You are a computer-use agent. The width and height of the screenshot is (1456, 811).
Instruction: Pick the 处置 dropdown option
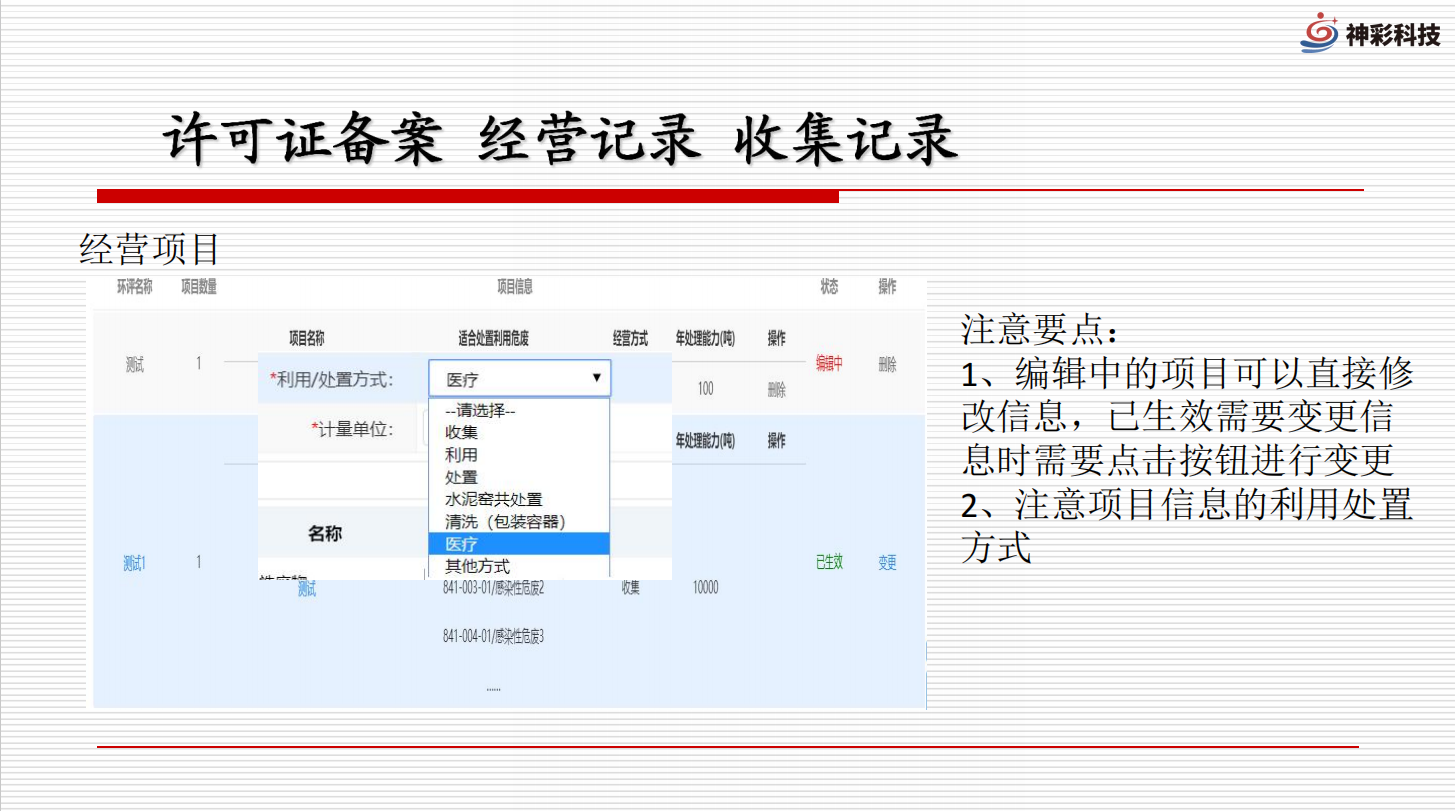[x=461, y=477]
